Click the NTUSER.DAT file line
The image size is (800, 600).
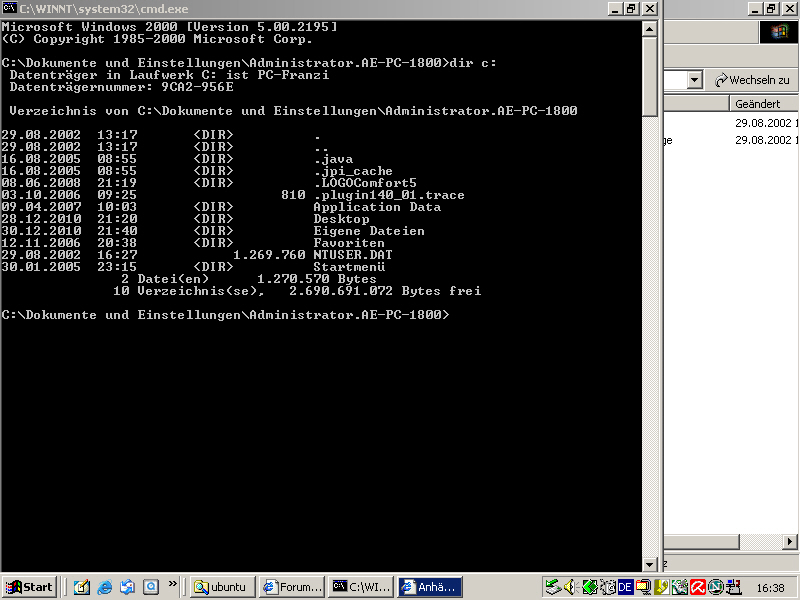click(x=197, y=255)
